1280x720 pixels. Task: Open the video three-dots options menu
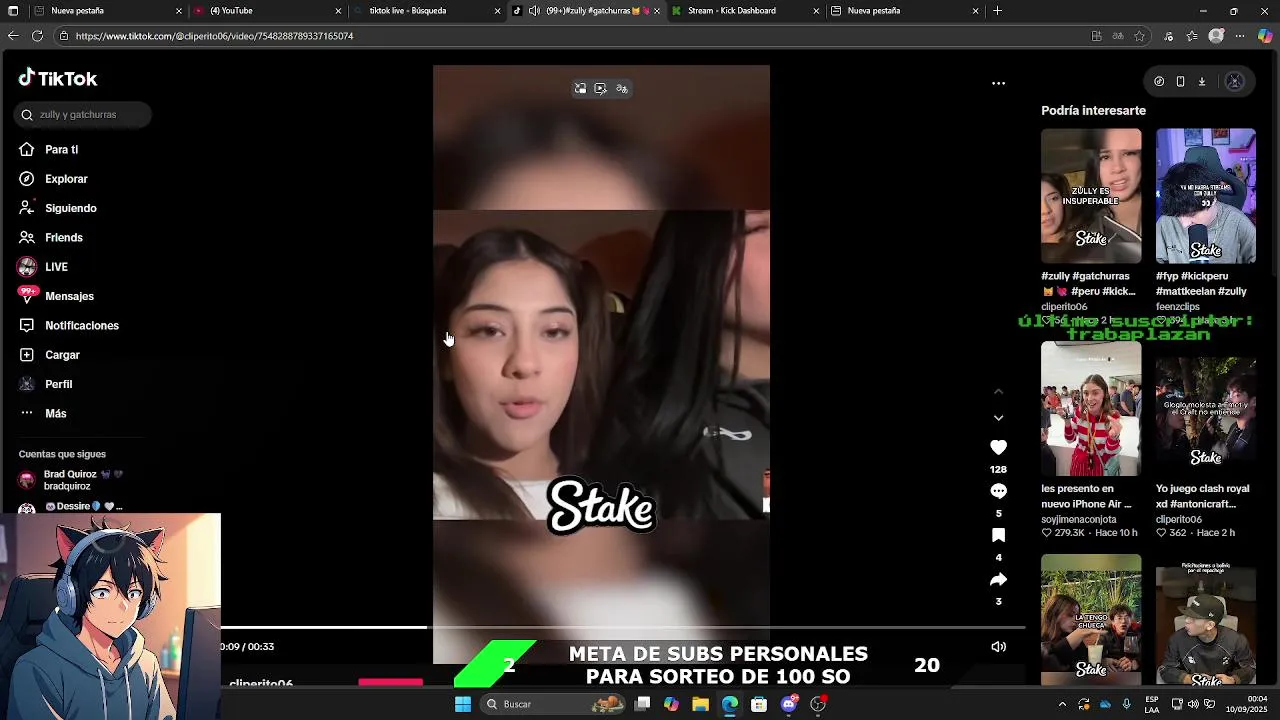(998, 83)
